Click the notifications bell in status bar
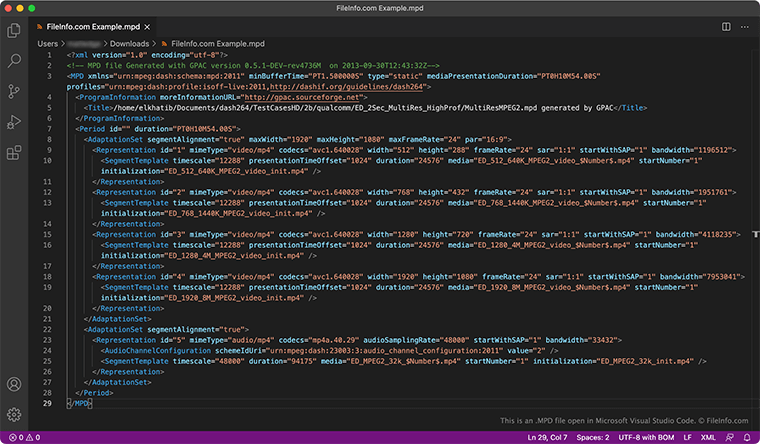Image resolution: width=760 pixels, height=444 pixels. 748,438
